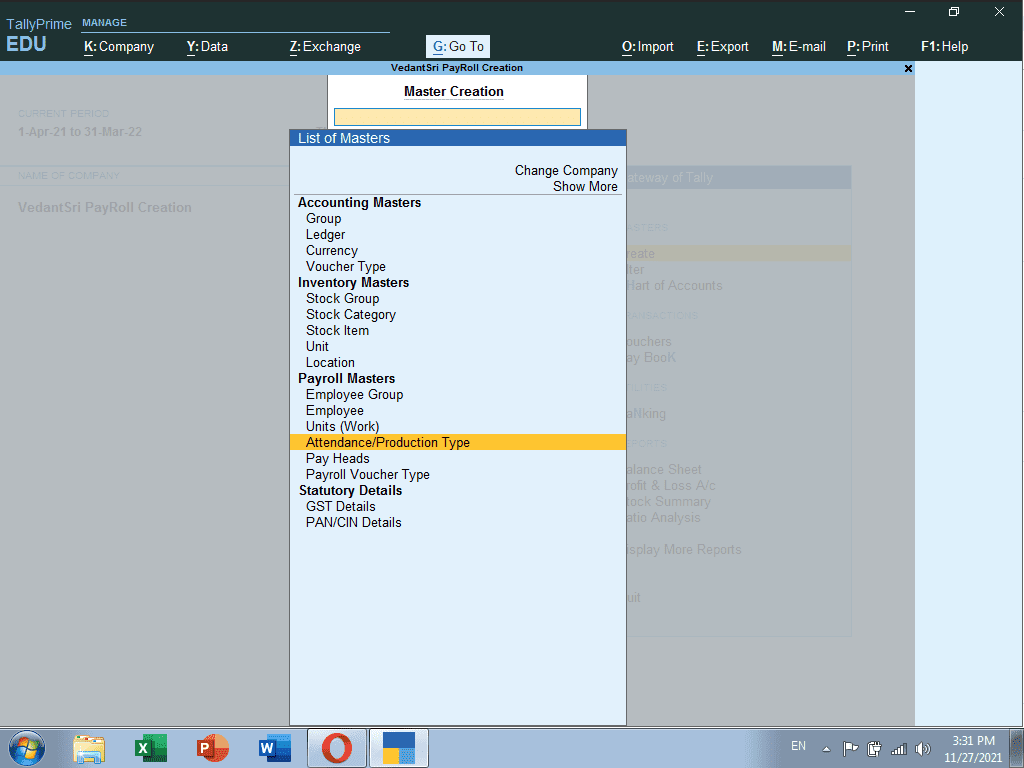The width and height of the screenshot is (1024, 768).
Task: Open Word from the taskbar
Action: click(275, 748)
